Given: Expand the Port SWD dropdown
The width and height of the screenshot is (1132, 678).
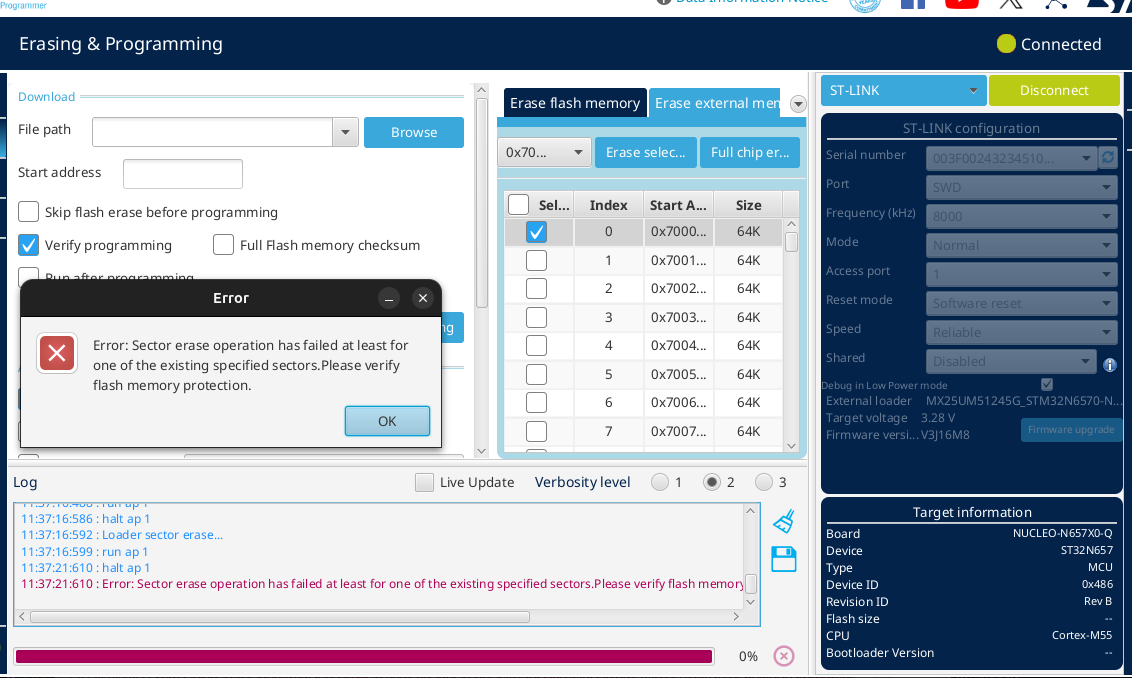Looking at the screenshot, I should pos(1021,187).
